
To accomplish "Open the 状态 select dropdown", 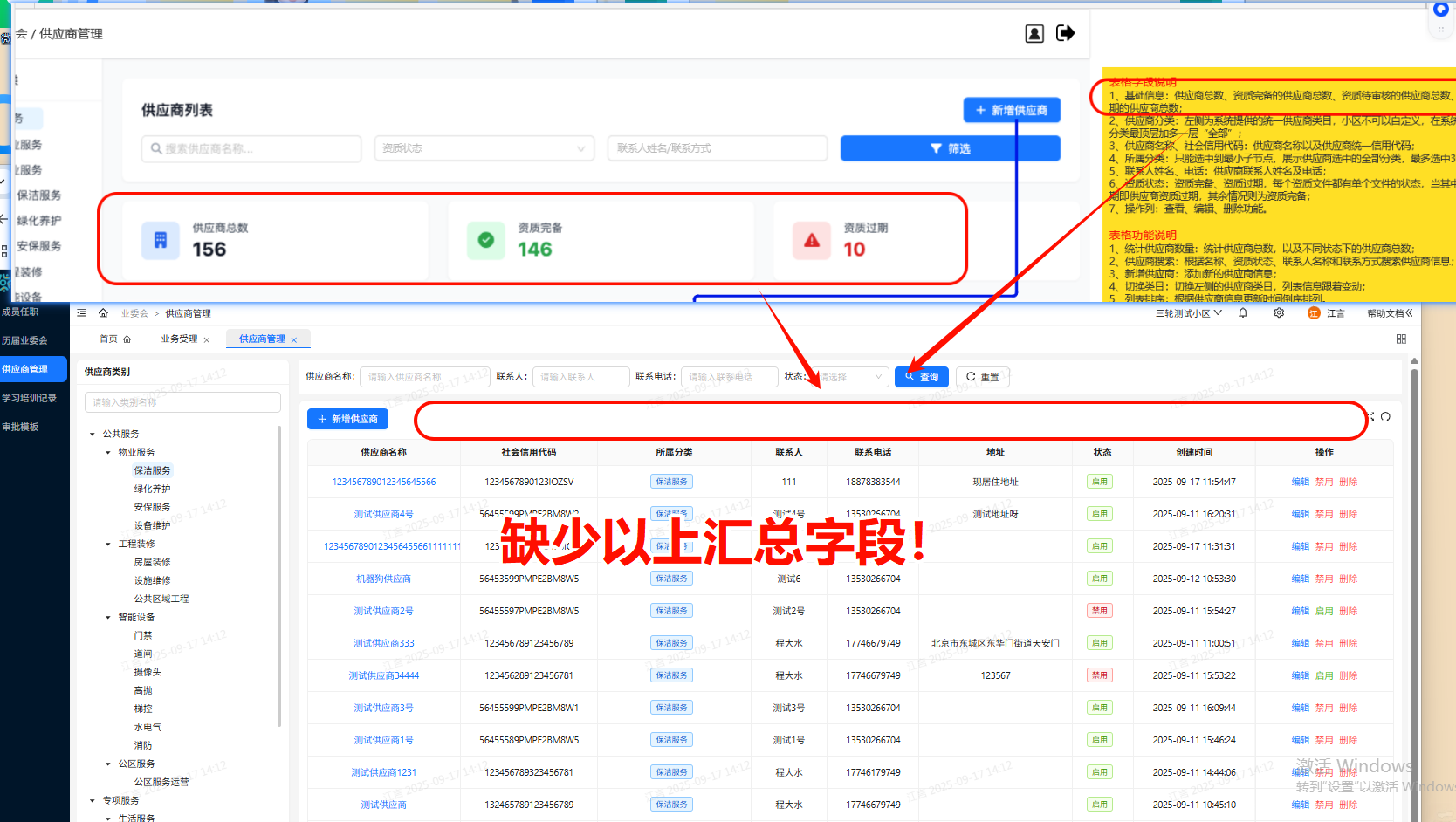I will coord(848,377).
